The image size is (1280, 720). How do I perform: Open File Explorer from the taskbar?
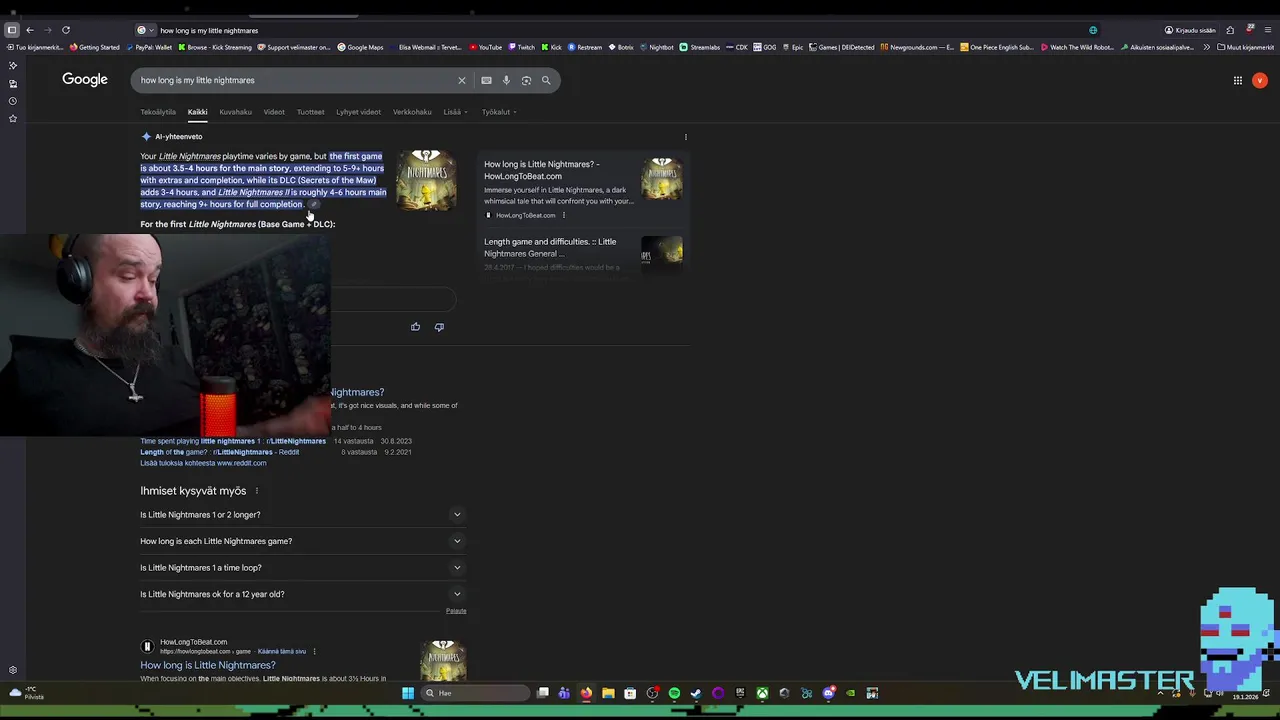(608, 693)
